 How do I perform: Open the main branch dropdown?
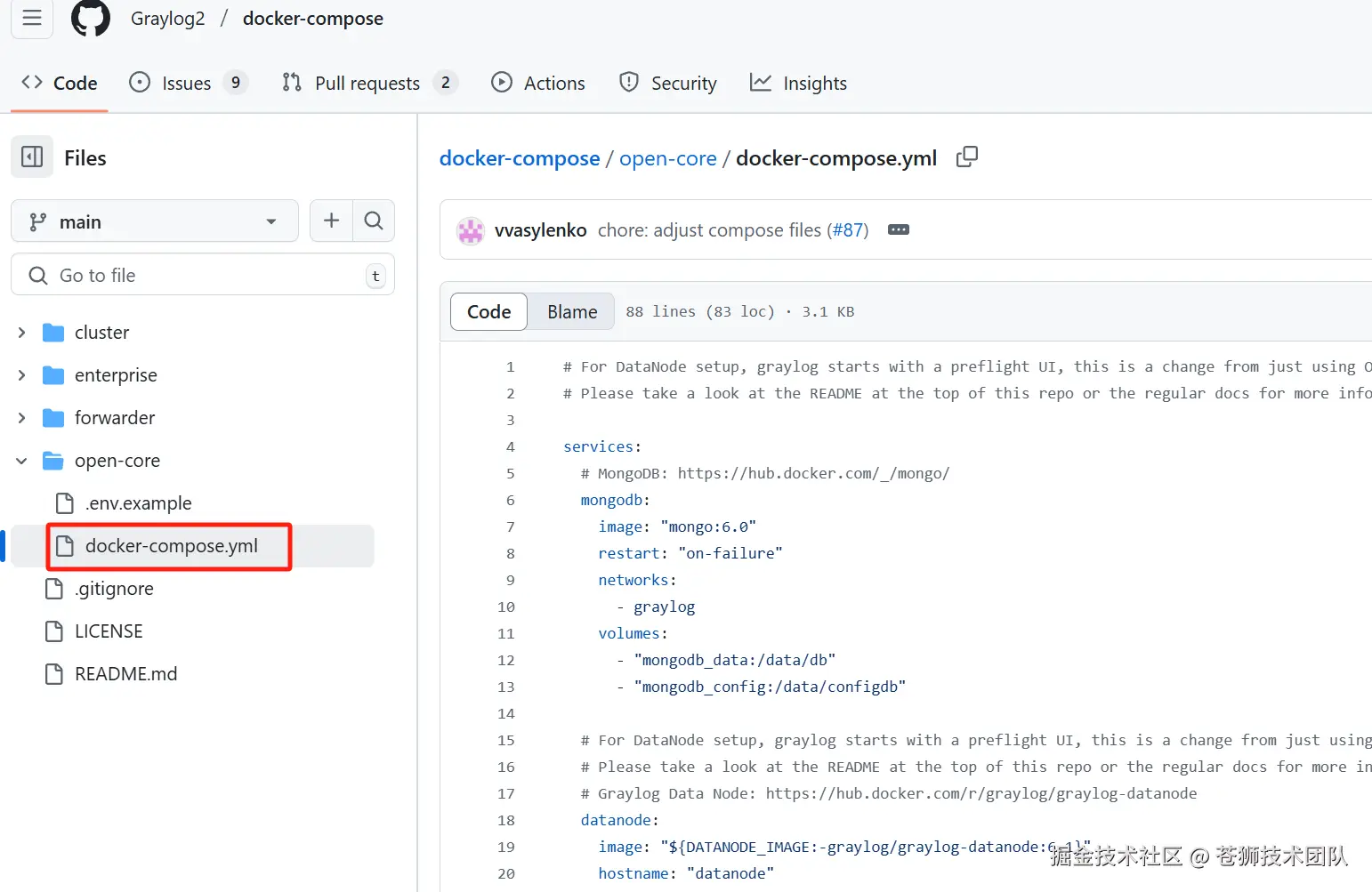coord(155,221)
